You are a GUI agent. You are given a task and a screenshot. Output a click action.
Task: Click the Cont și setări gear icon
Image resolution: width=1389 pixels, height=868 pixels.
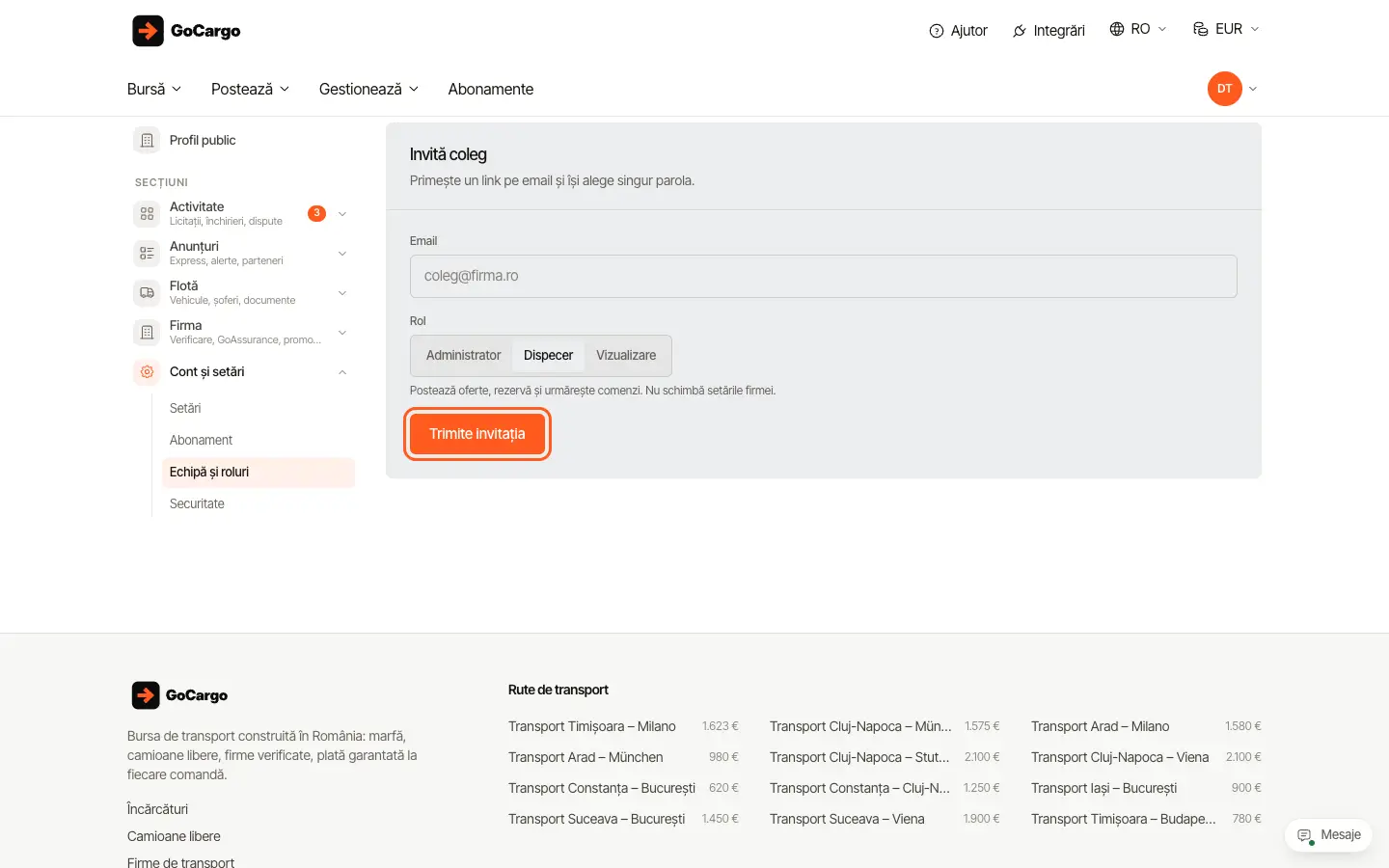[x=147, y=372]
